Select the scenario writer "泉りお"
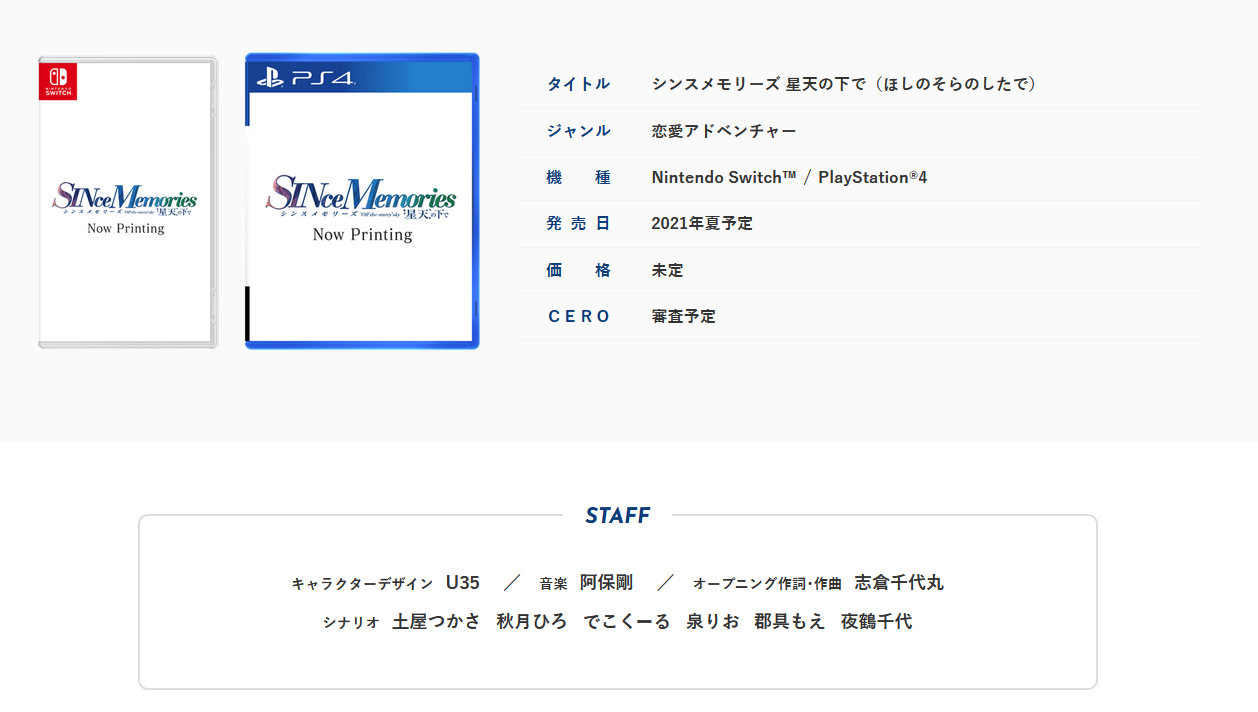Image resolution: width=1258 pixels, height=712 pixels. (x=713, y=622)
